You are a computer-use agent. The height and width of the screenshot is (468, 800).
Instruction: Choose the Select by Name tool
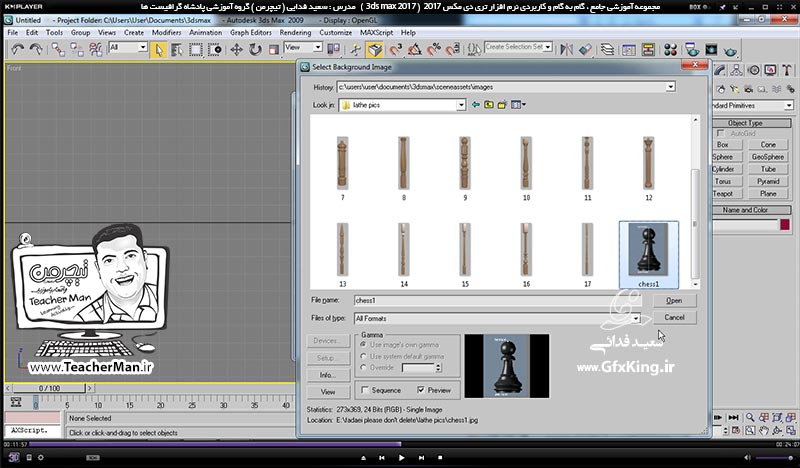tap(177, 50)
